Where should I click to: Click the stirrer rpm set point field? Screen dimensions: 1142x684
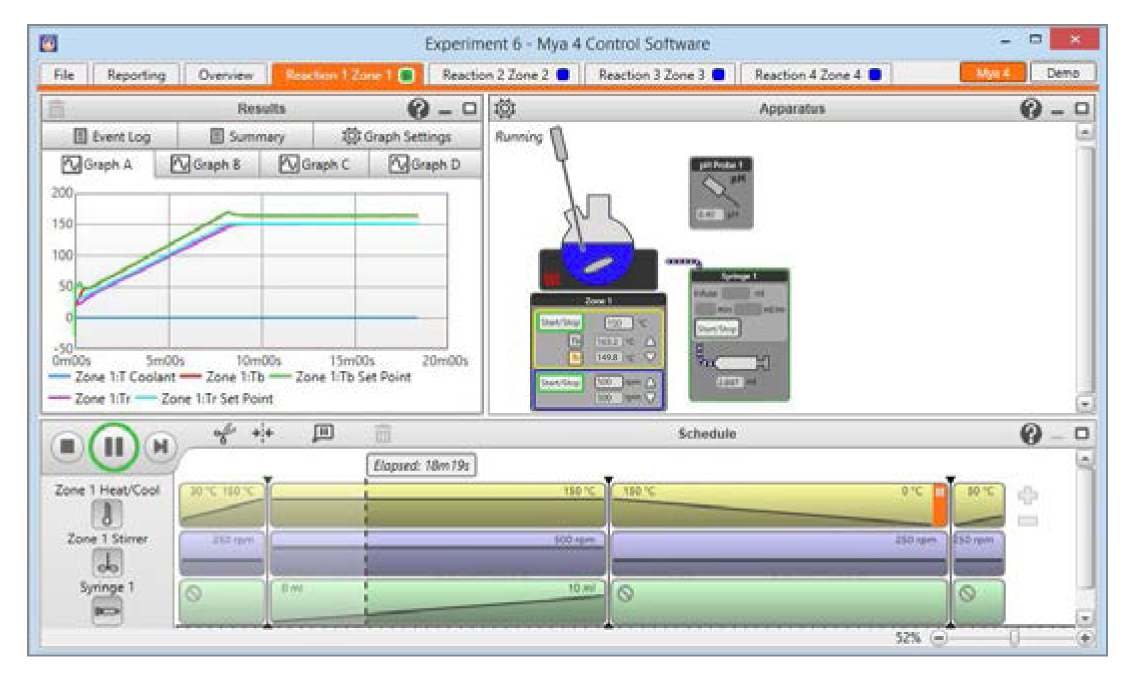pos(608,382)
